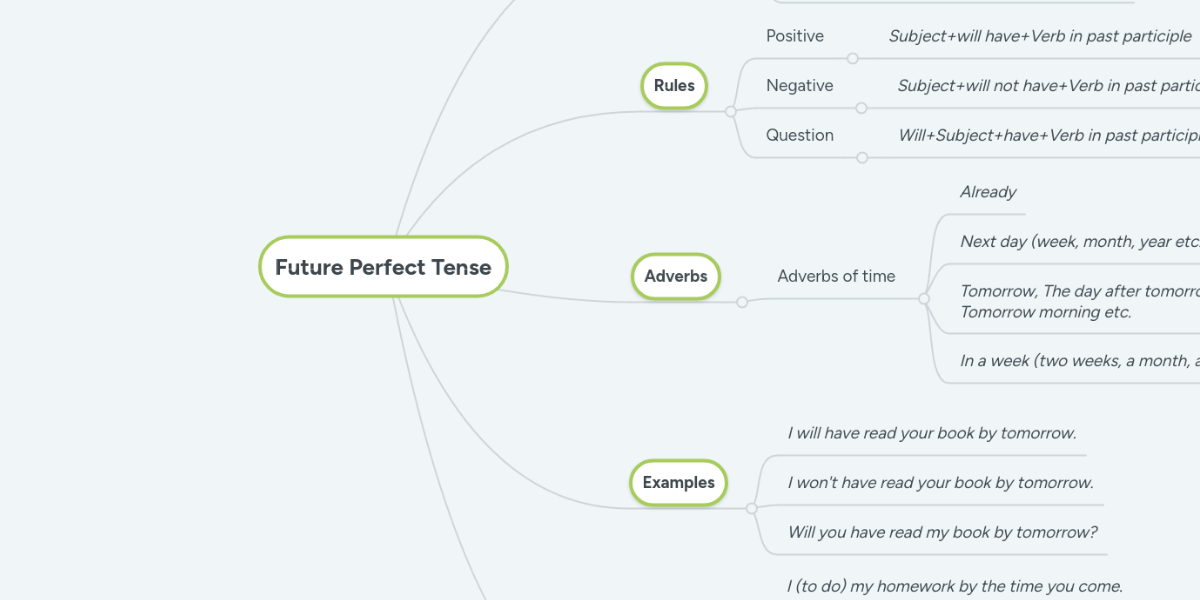Viewport: 1200px width, 600px height.
Task: Collapse the Examples branch circle
Action: click(x=752, y=508)
